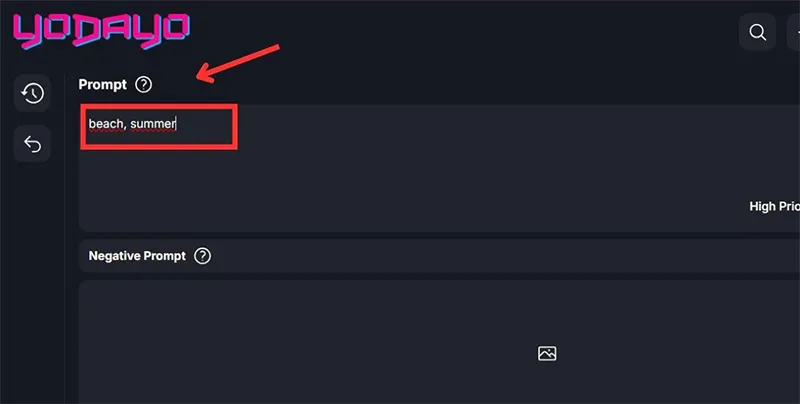Click the Yodayo logo

click(x=99, y=30)
